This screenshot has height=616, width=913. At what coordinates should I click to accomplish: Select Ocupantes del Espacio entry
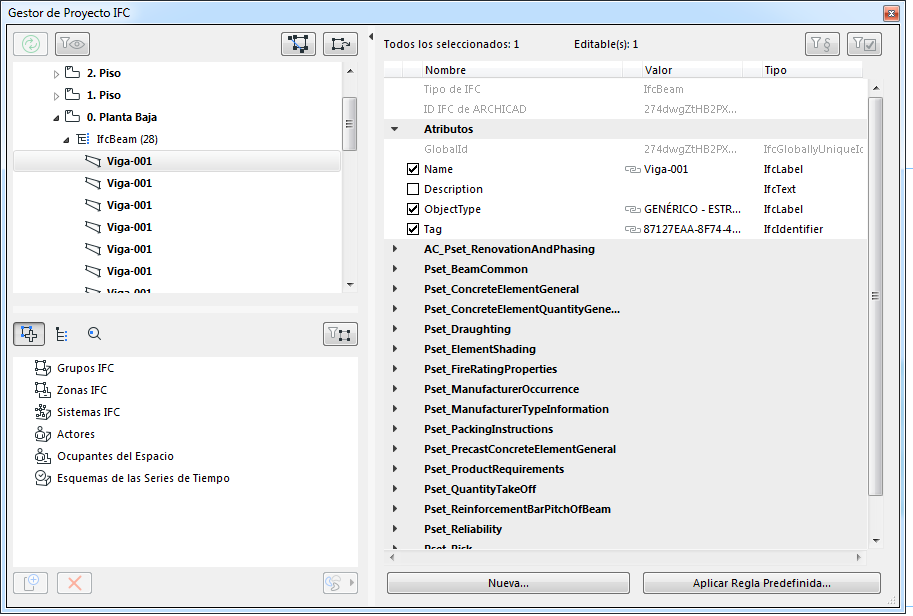[115, 456]
